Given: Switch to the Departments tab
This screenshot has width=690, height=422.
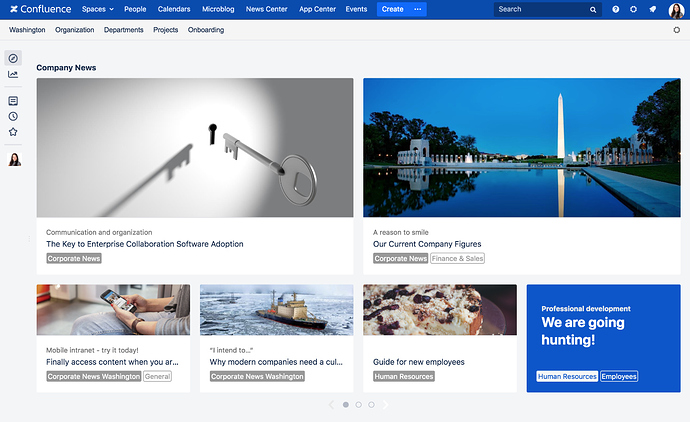Looking at the screenshot, I should (124, 30).
